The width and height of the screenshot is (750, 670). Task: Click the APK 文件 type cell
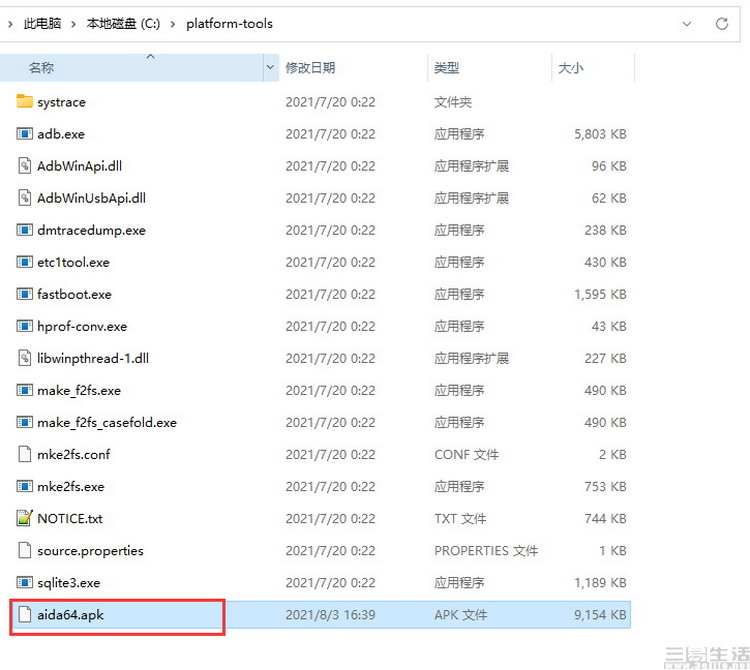click(461, 615)
